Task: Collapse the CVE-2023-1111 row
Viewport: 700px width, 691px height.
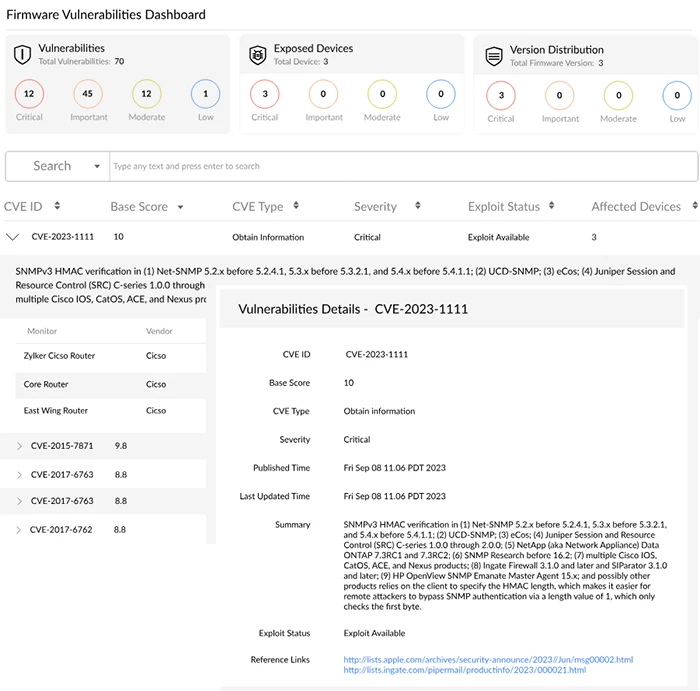Action: pyautogui.click(x=12, y=237)
